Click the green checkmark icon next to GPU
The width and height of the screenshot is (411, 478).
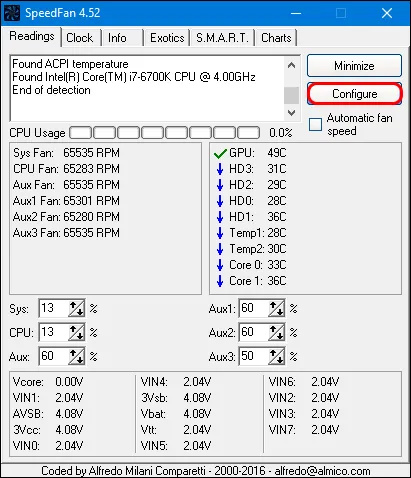point(220,153)
